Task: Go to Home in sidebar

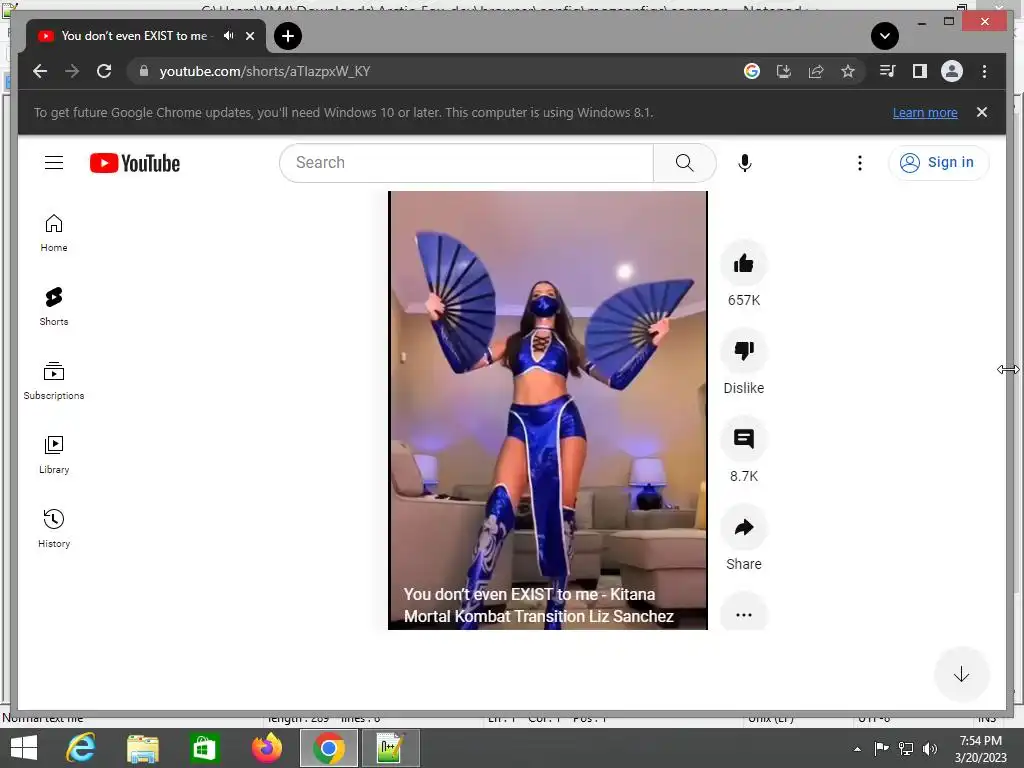Action: point(54,233)
